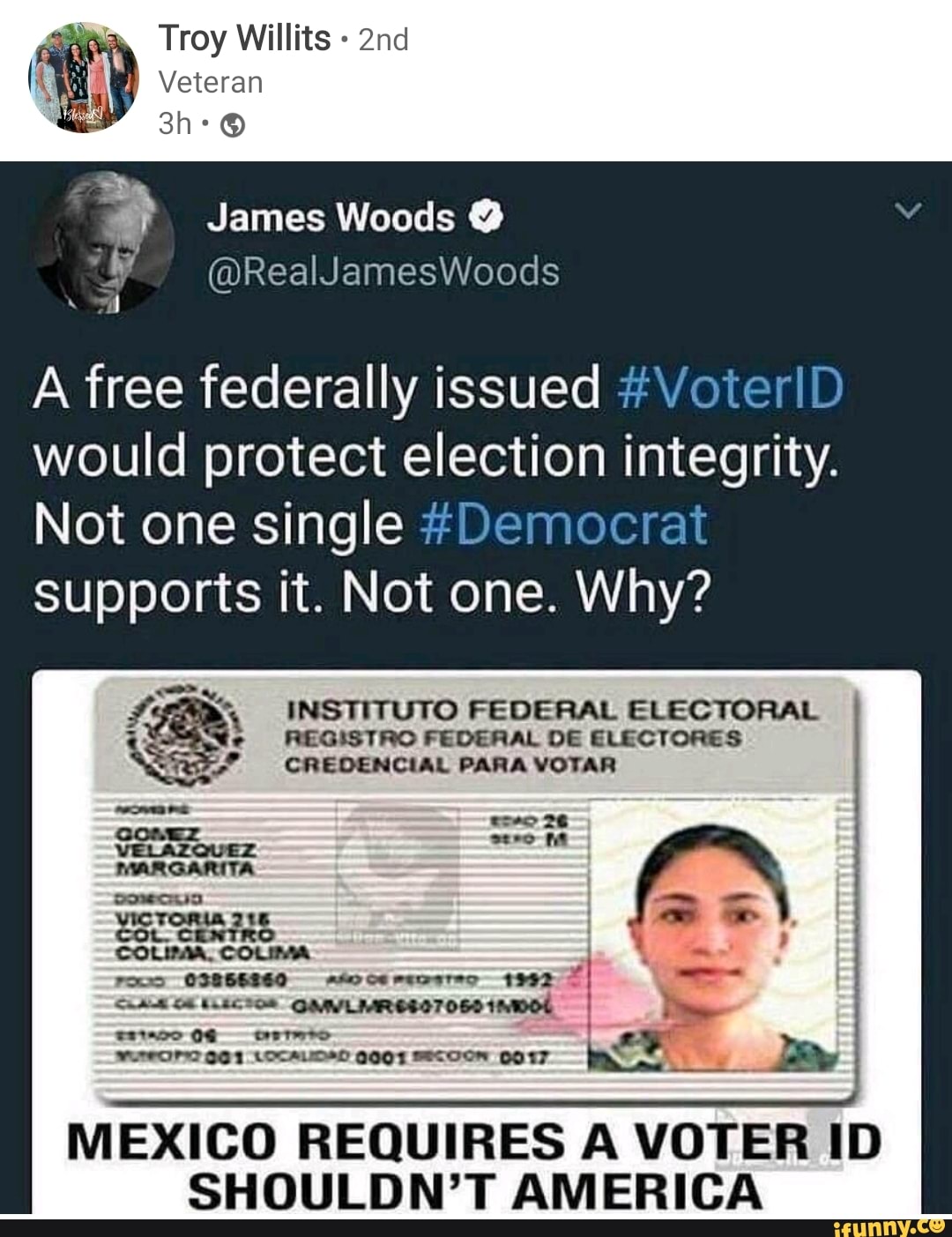Open the tweet options chevron menu
This screenshot has width=952, height=1237.
click(907, 212)
